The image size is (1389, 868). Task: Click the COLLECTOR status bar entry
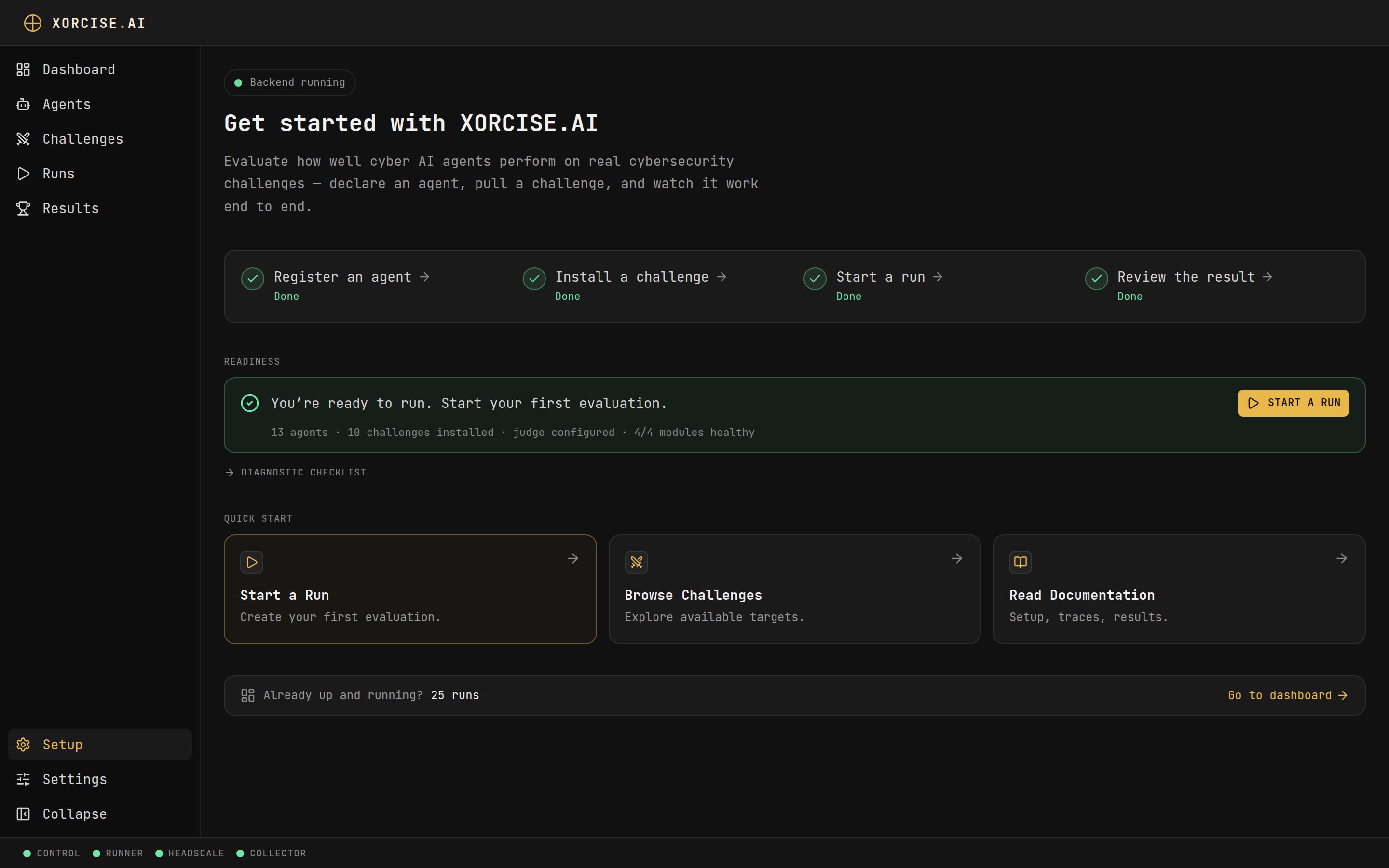pyautogui.click(x=271, y=853)
